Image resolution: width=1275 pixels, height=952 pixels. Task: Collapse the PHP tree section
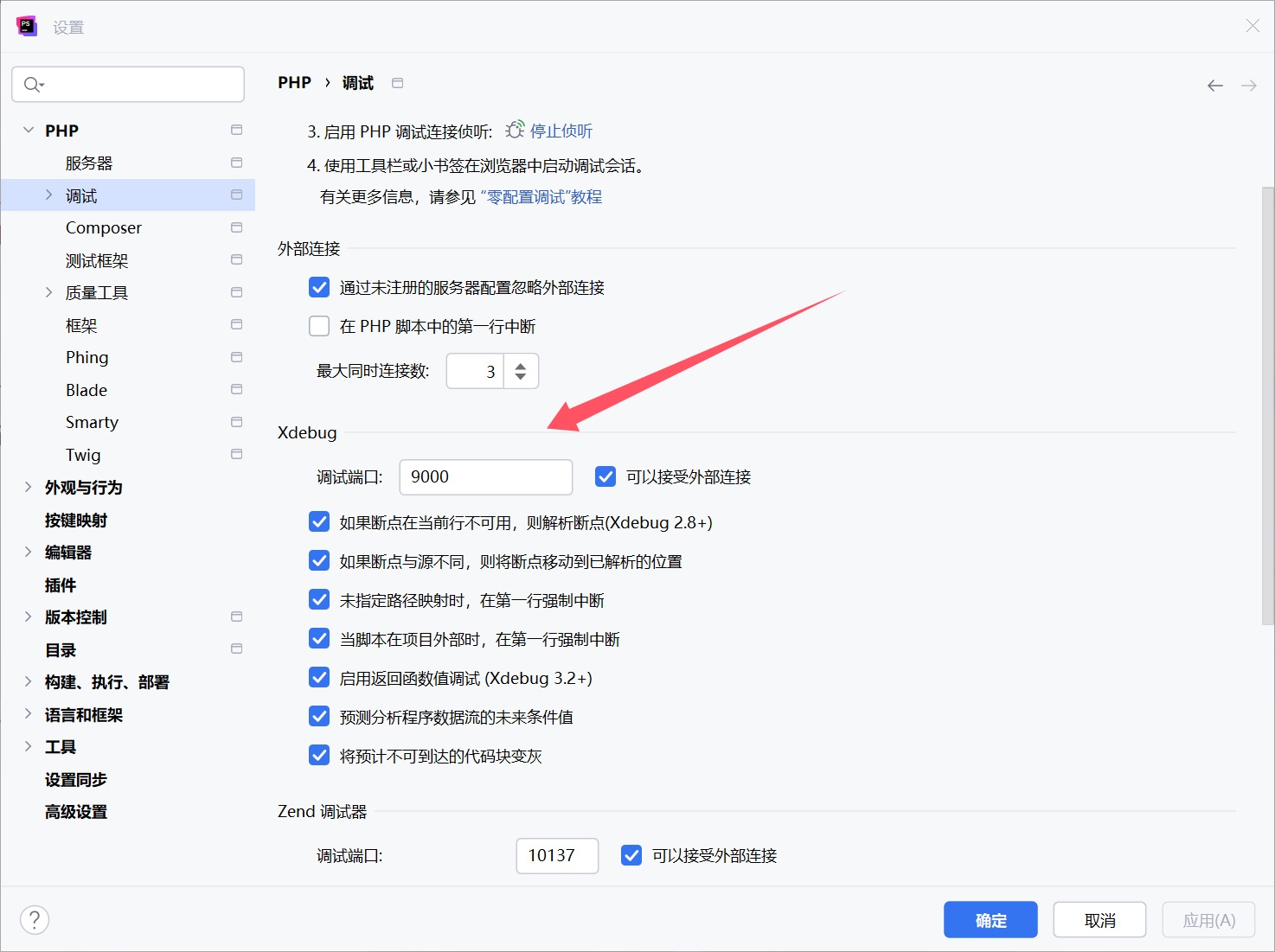(29, 131)
